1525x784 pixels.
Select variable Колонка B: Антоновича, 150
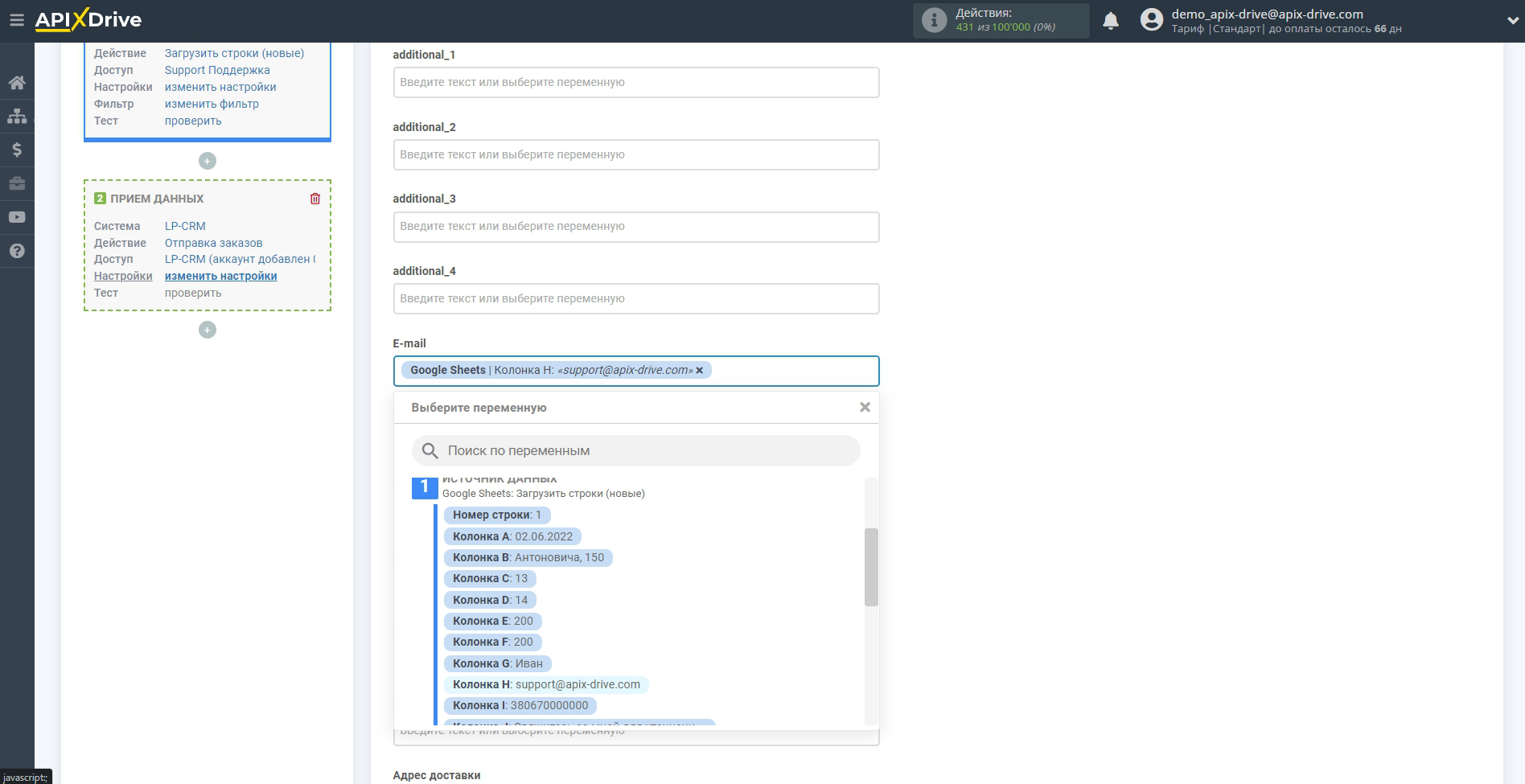528,557
